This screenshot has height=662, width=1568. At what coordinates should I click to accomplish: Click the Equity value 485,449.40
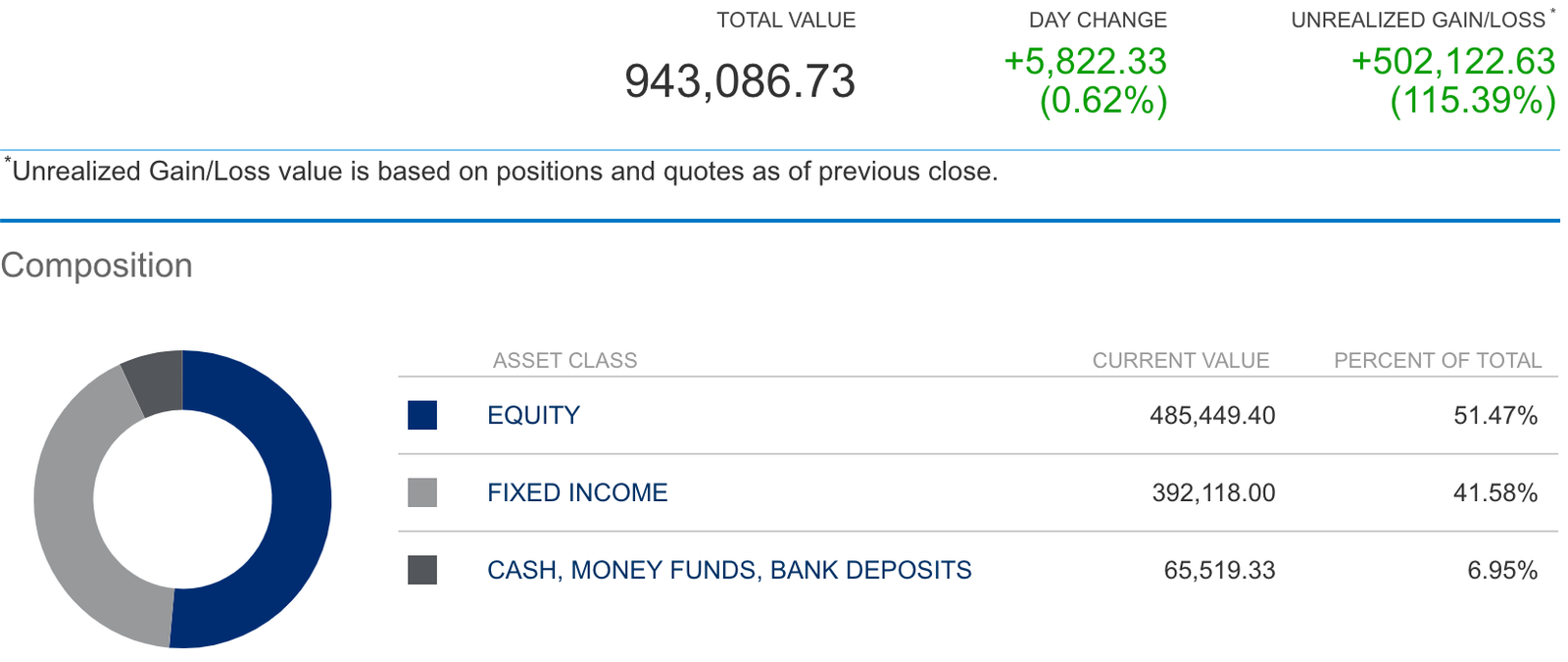(1212, 415)
